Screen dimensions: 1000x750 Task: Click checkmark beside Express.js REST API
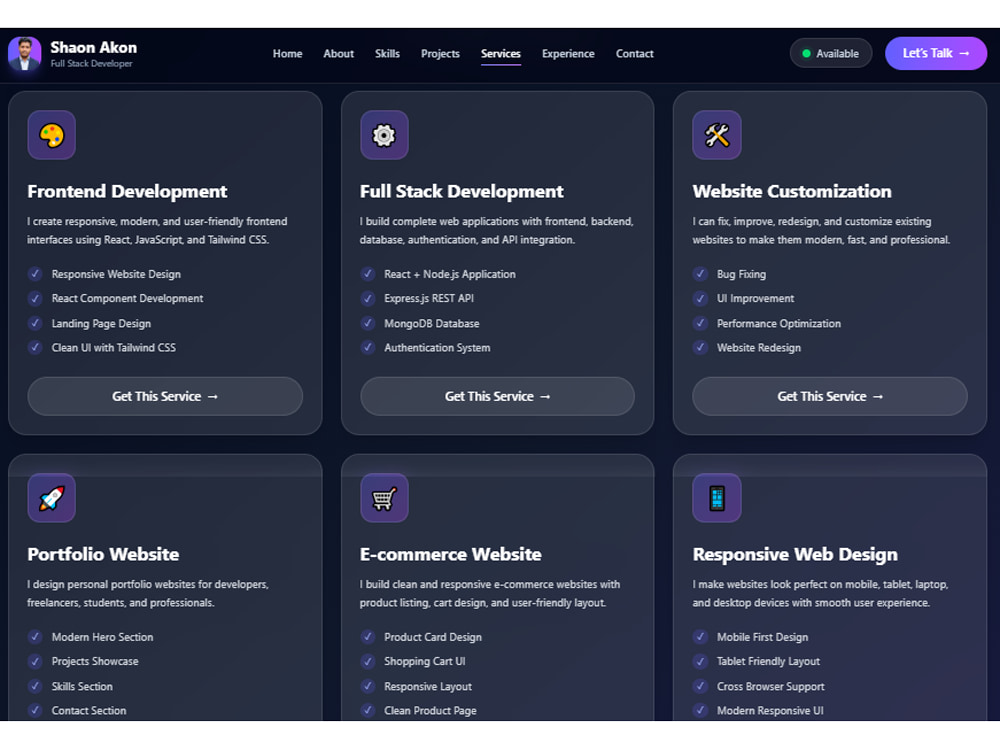367,298
